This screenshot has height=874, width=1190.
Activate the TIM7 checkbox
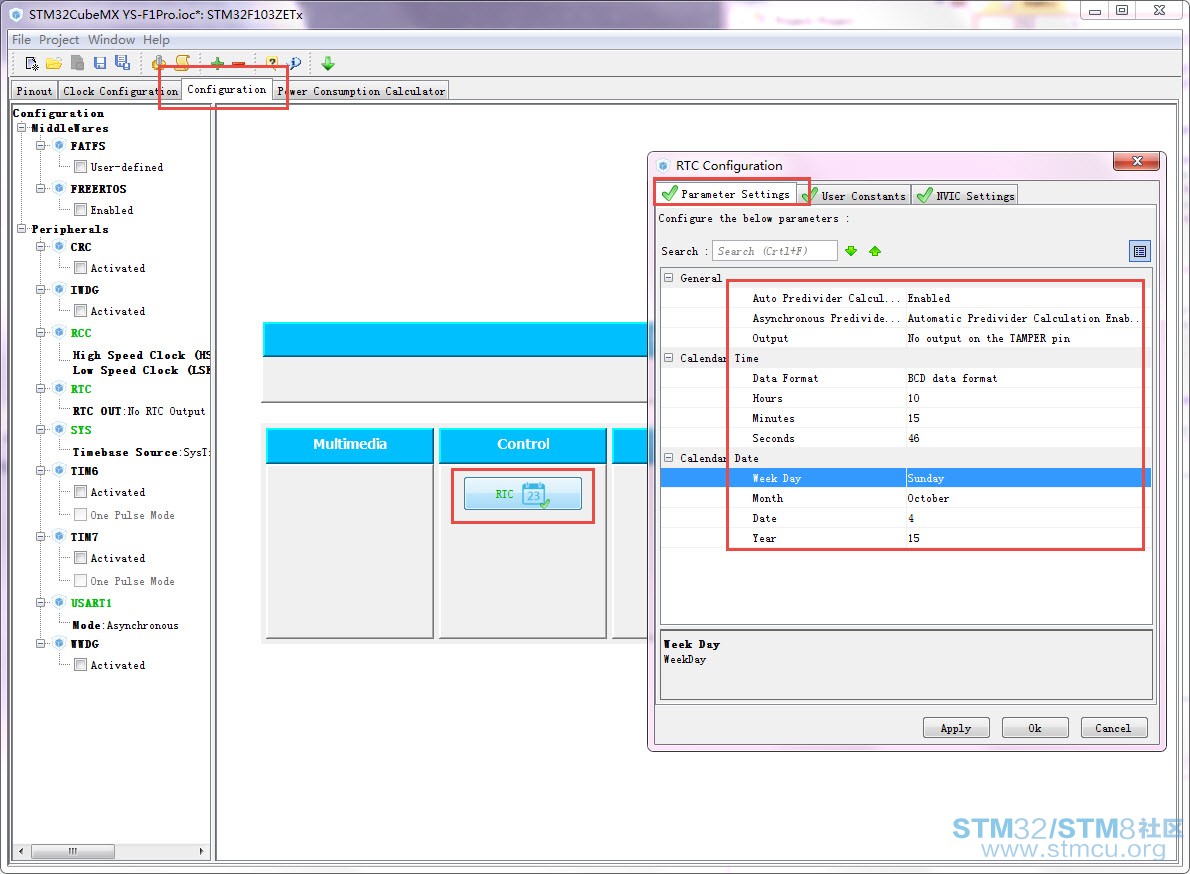80,558
